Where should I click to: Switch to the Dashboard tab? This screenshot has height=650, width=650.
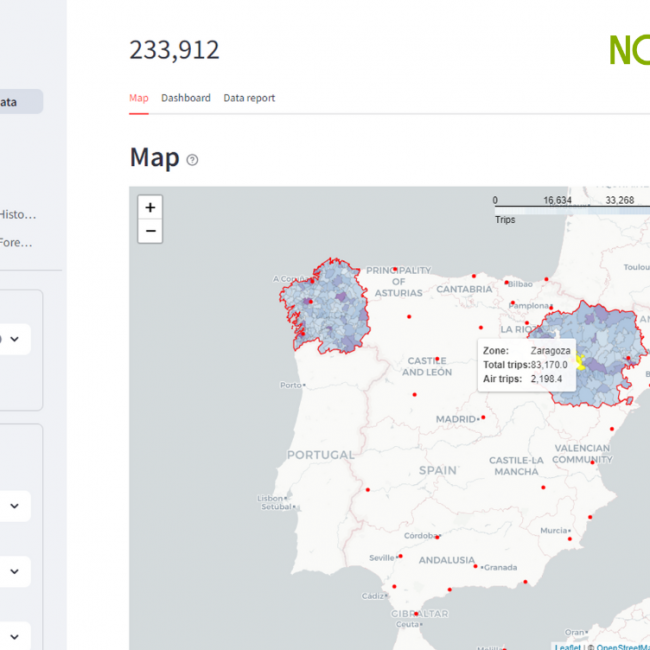(186, 98)
